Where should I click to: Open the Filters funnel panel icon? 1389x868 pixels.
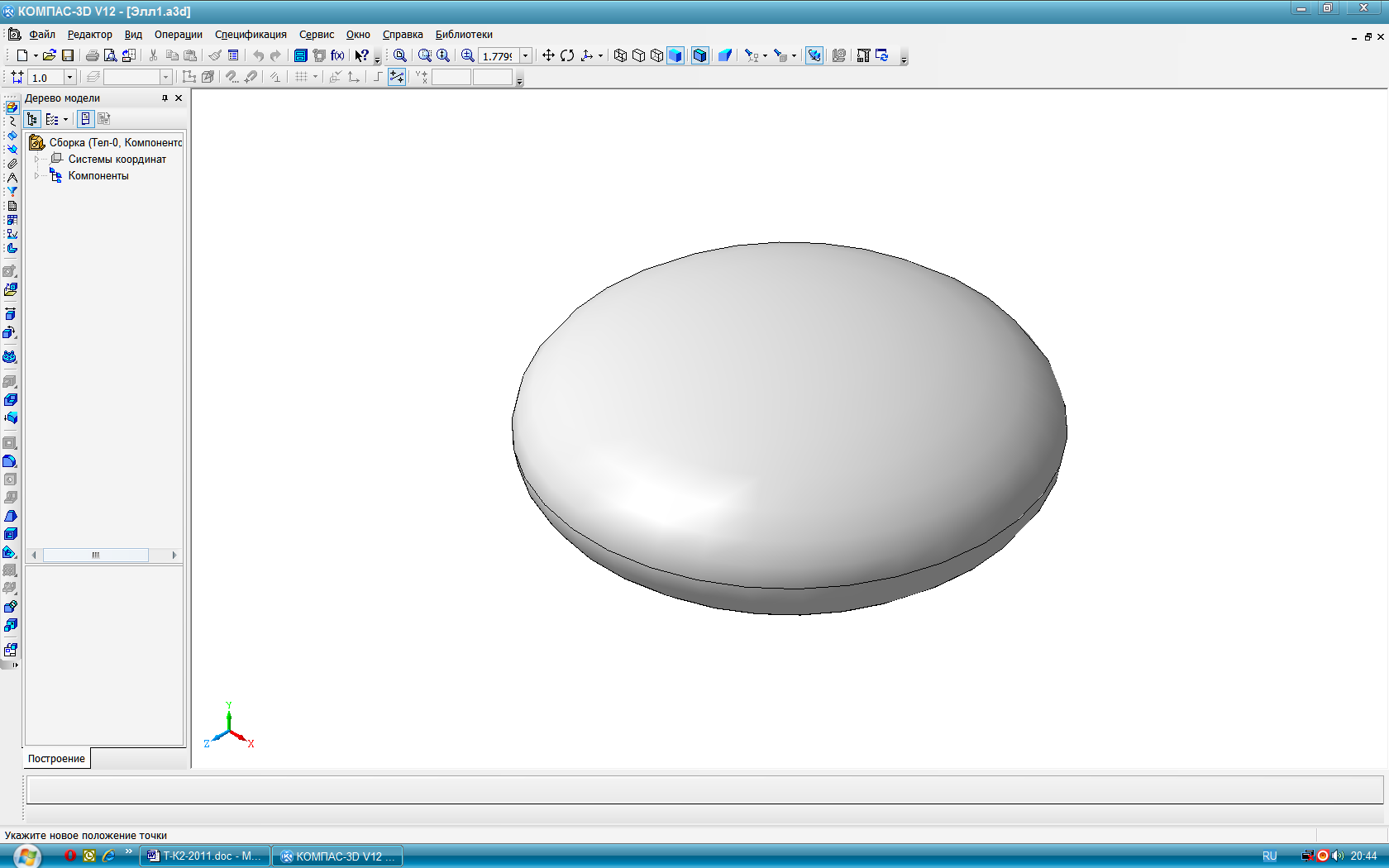pyautogui.click(x=12, y=192)
